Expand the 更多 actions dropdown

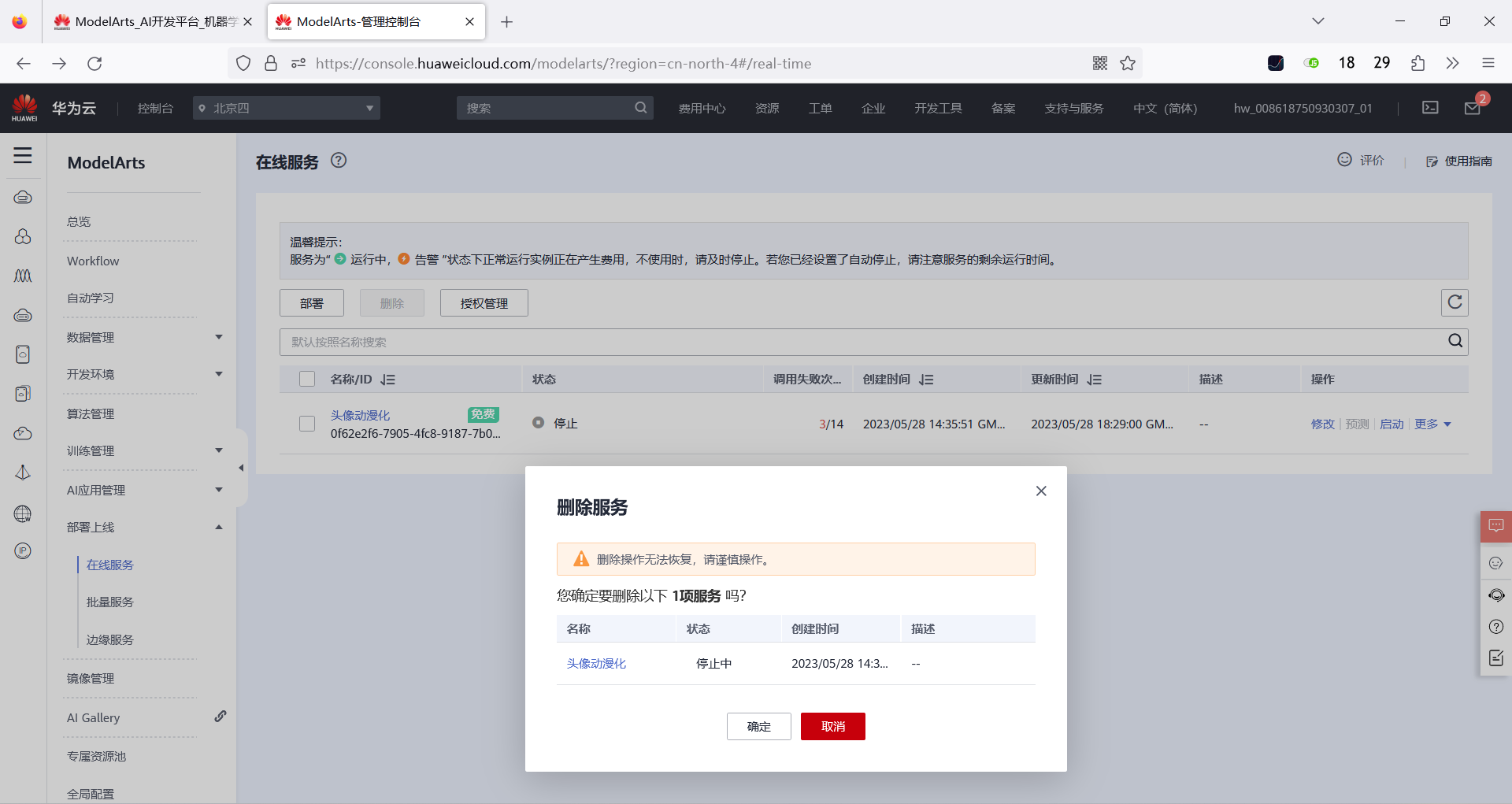[x=1432, y=424]
